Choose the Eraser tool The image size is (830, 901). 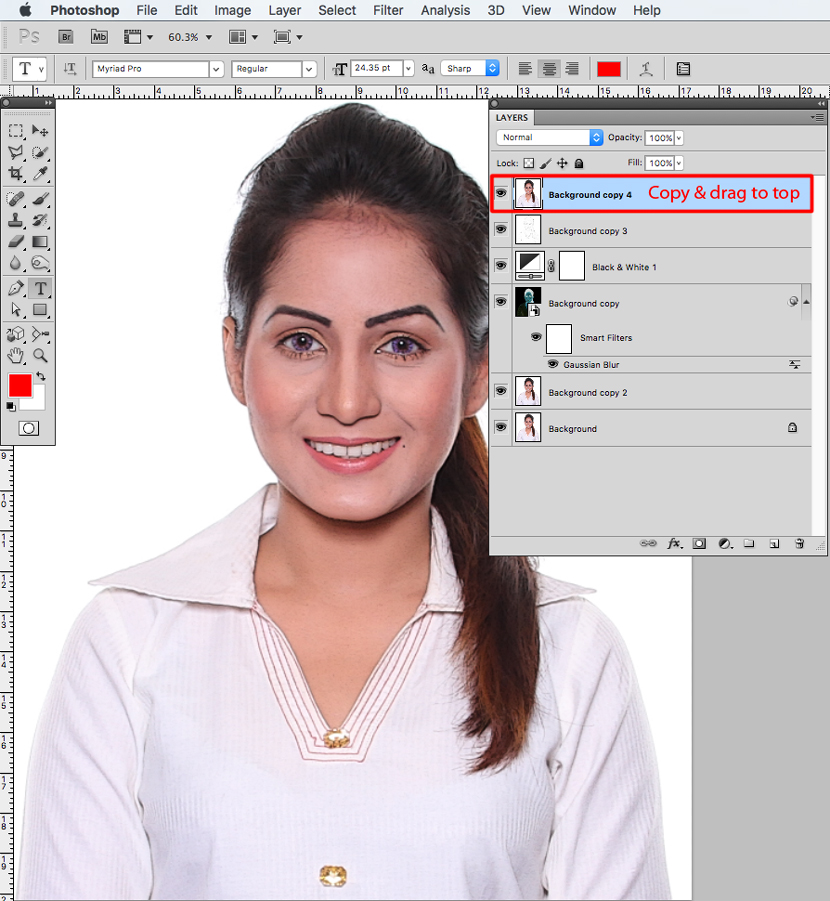point(16,242)
